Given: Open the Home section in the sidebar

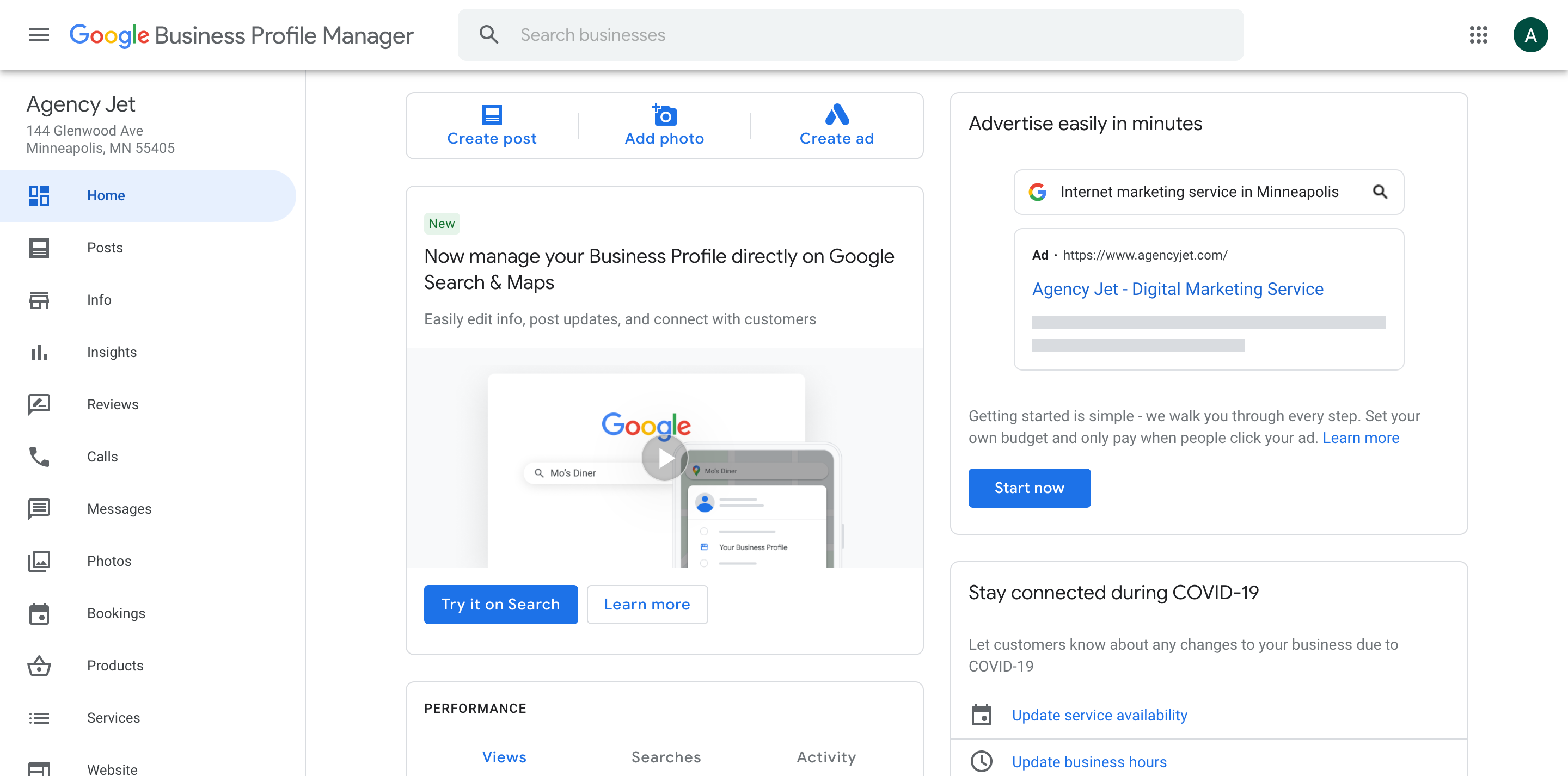Looking at the screenshot, I should (x=148, y=195).
